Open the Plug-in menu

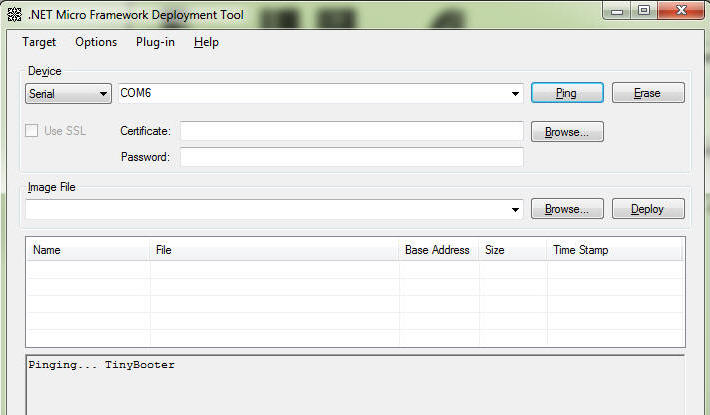pos(155,42)
